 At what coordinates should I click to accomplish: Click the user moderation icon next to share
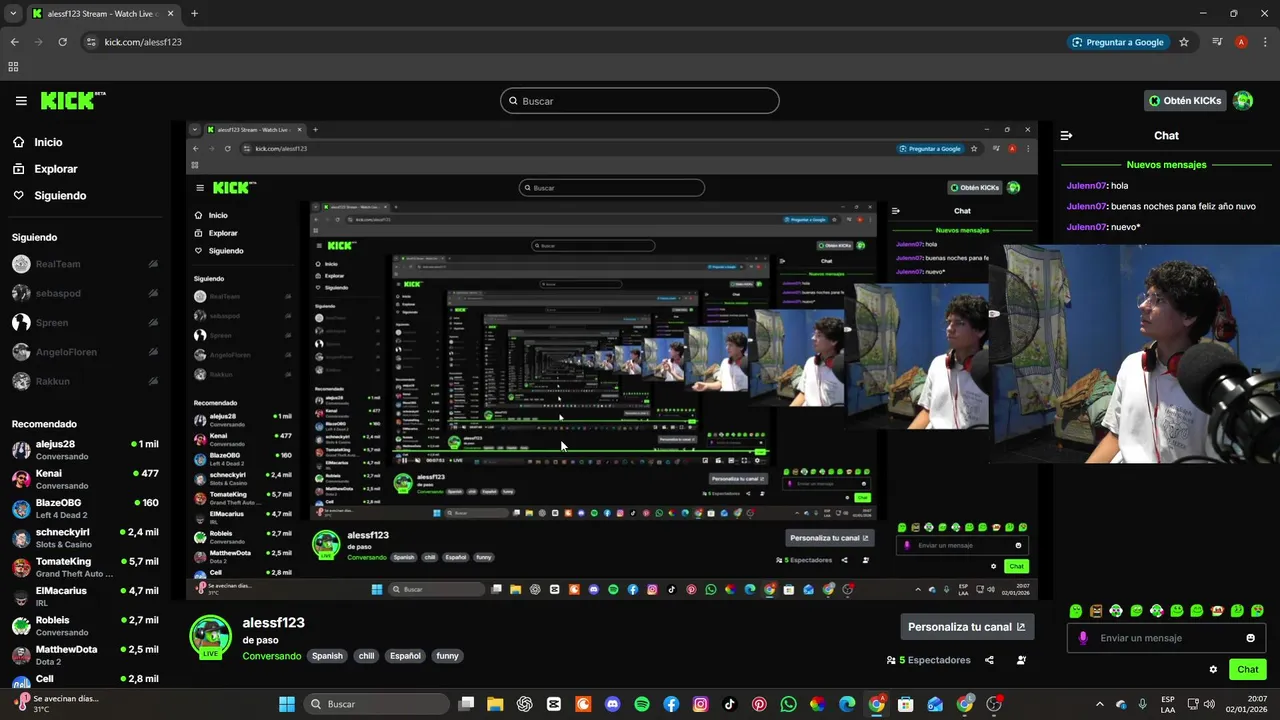pos(1021,660)
